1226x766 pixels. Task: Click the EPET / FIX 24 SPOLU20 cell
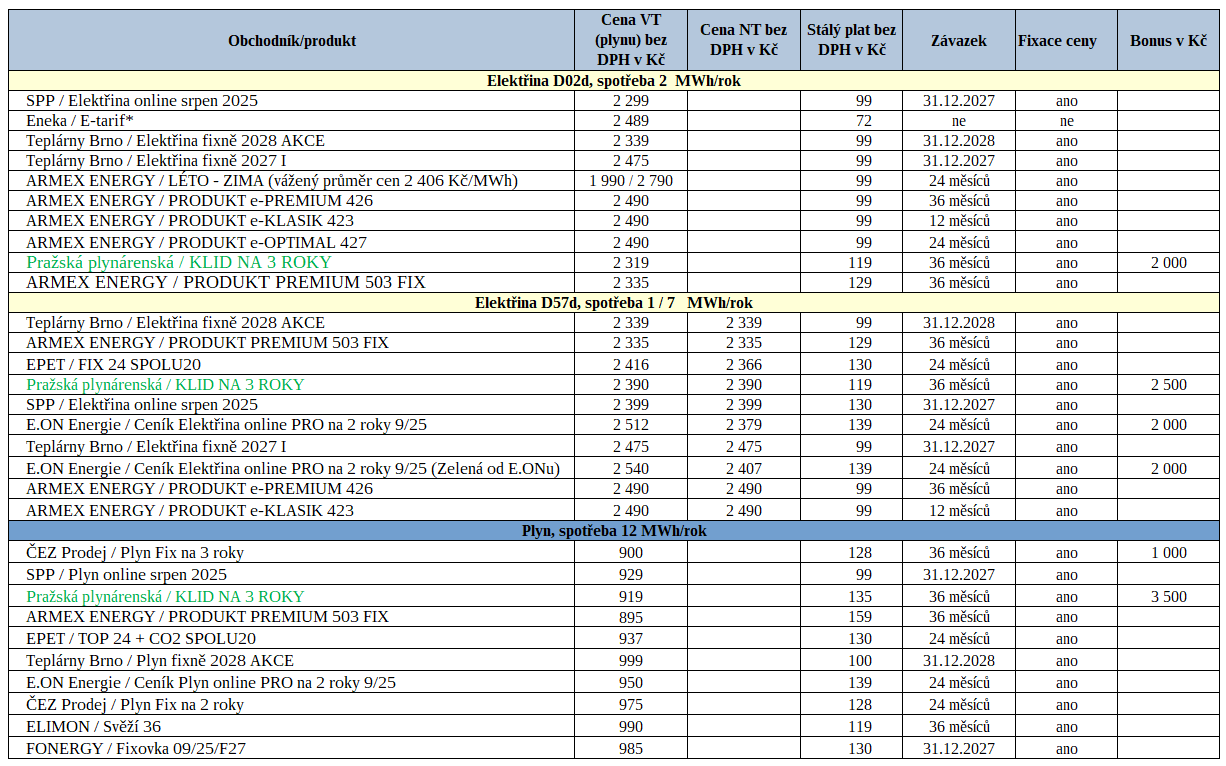(x=113, y=365)
